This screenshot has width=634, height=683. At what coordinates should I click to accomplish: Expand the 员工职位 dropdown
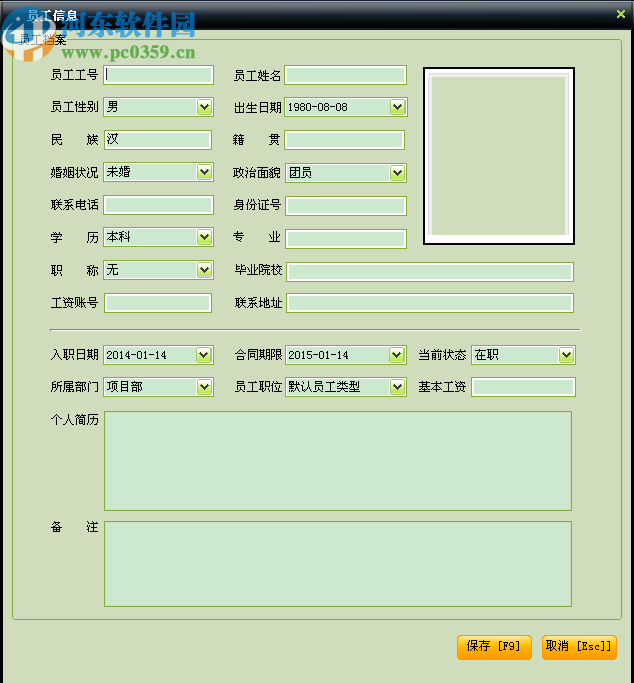click(x=397, y=387)
